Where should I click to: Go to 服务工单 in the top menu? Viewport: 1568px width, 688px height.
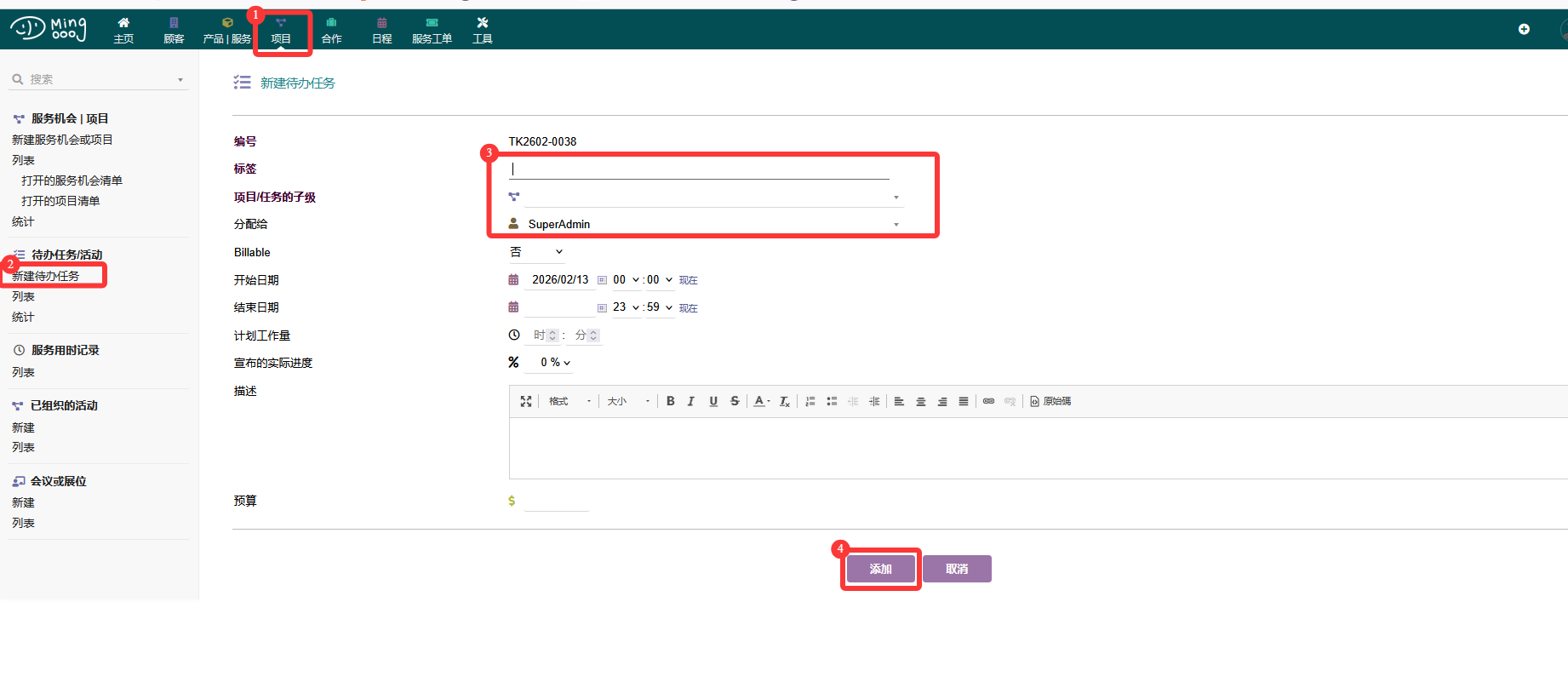pos(432,30)
